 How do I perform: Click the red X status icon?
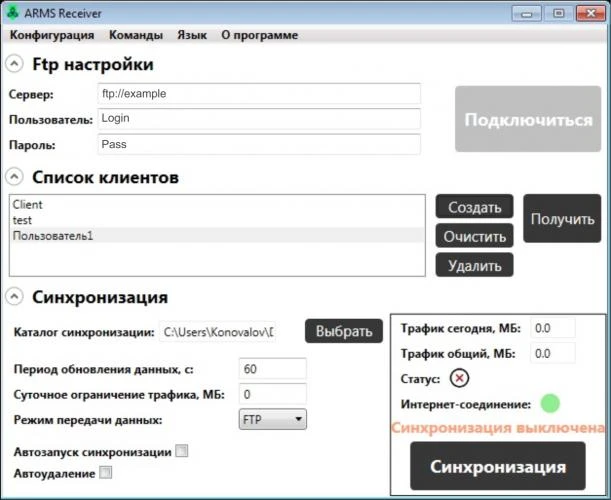(x=459, y=378)
